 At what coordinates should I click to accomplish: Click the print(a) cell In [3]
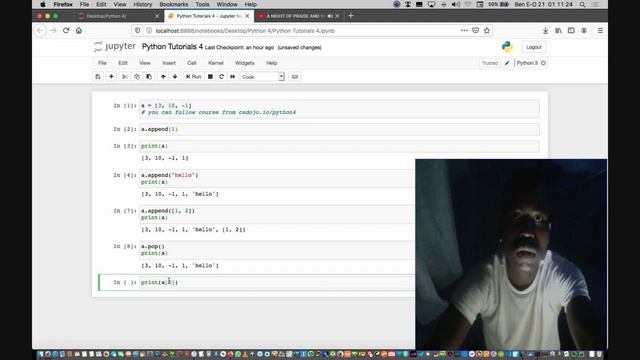pyautogui.click(x=339, y=146)
